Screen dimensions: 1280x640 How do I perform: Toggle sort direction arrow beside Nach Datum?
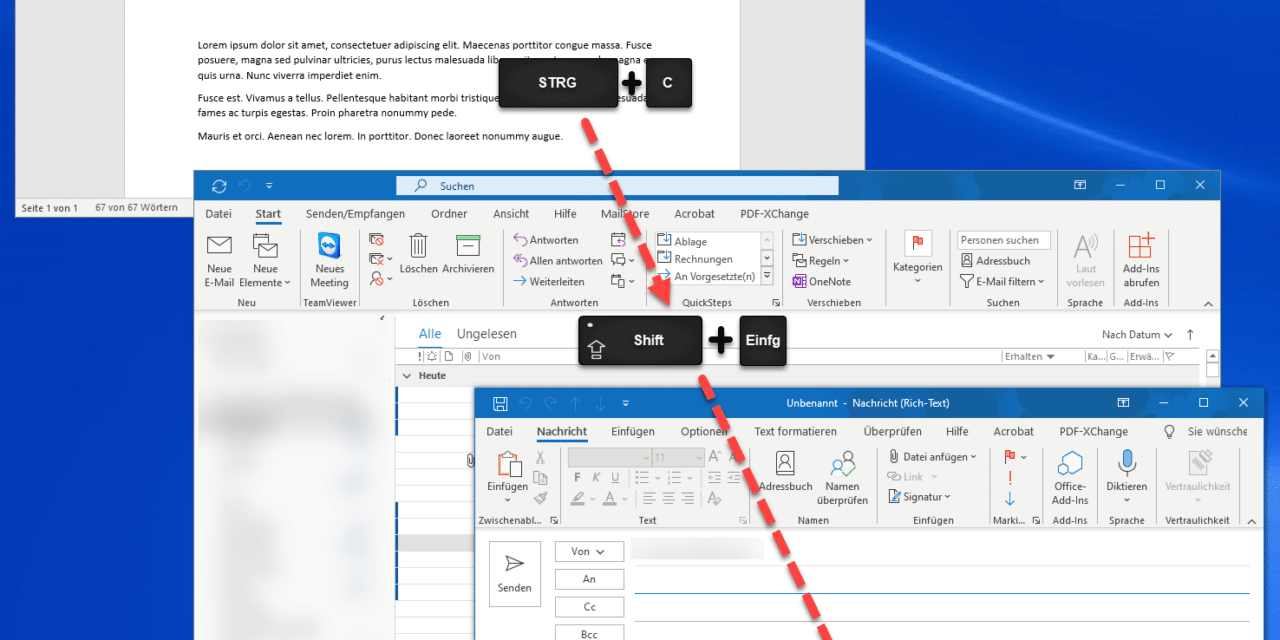(x=1190, y=335)
